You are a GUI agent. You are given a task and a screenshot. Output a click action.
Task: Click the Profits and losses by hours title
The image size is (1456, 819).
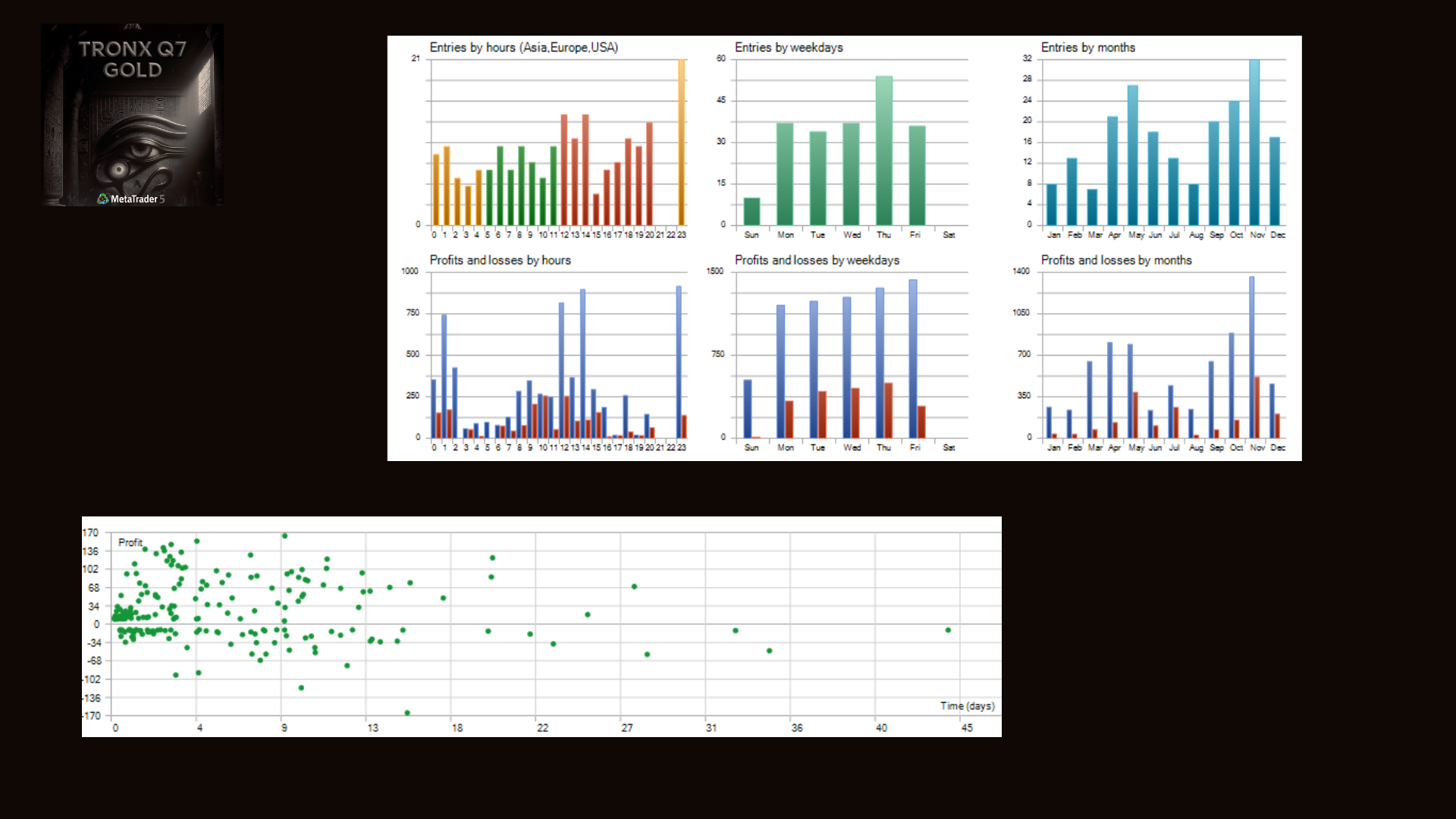pos(500,260)
